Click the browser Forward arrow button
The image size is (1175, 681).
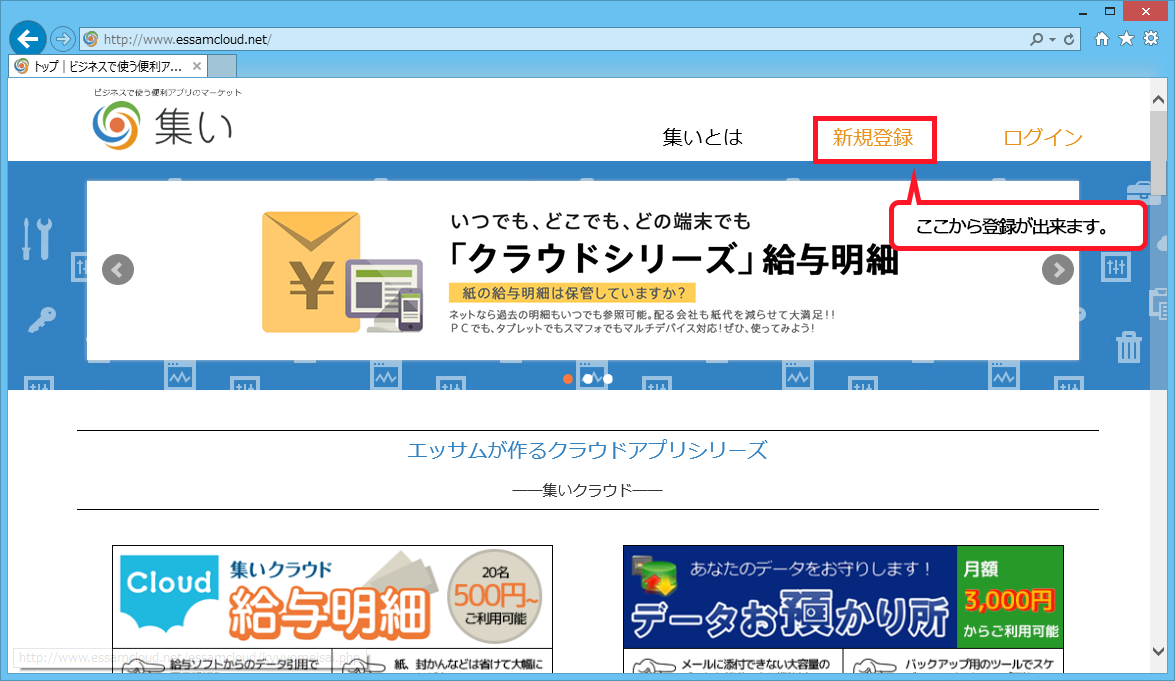pyautogui.click(x=63, y=38)
